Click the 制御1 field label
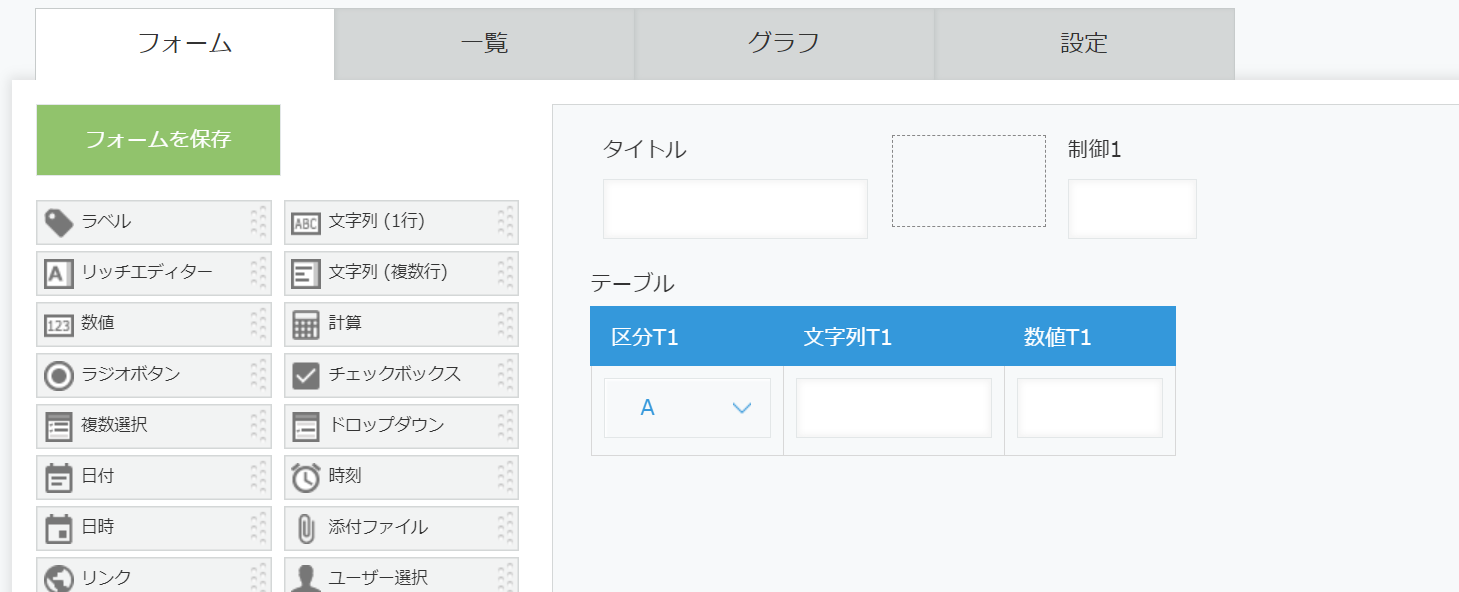 (x=1095, y=150)
